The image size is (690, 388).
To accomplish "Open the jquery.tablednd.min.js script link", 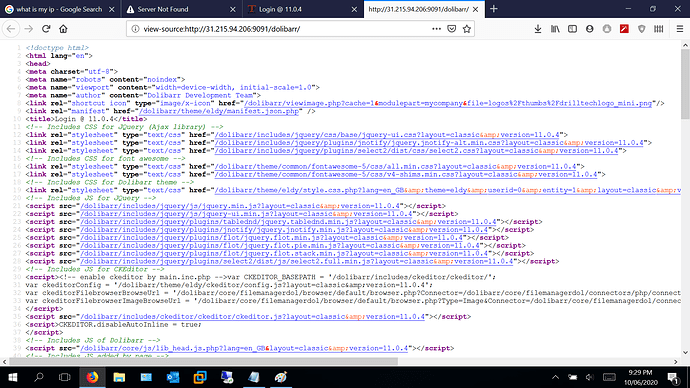I will click(288, 222).
